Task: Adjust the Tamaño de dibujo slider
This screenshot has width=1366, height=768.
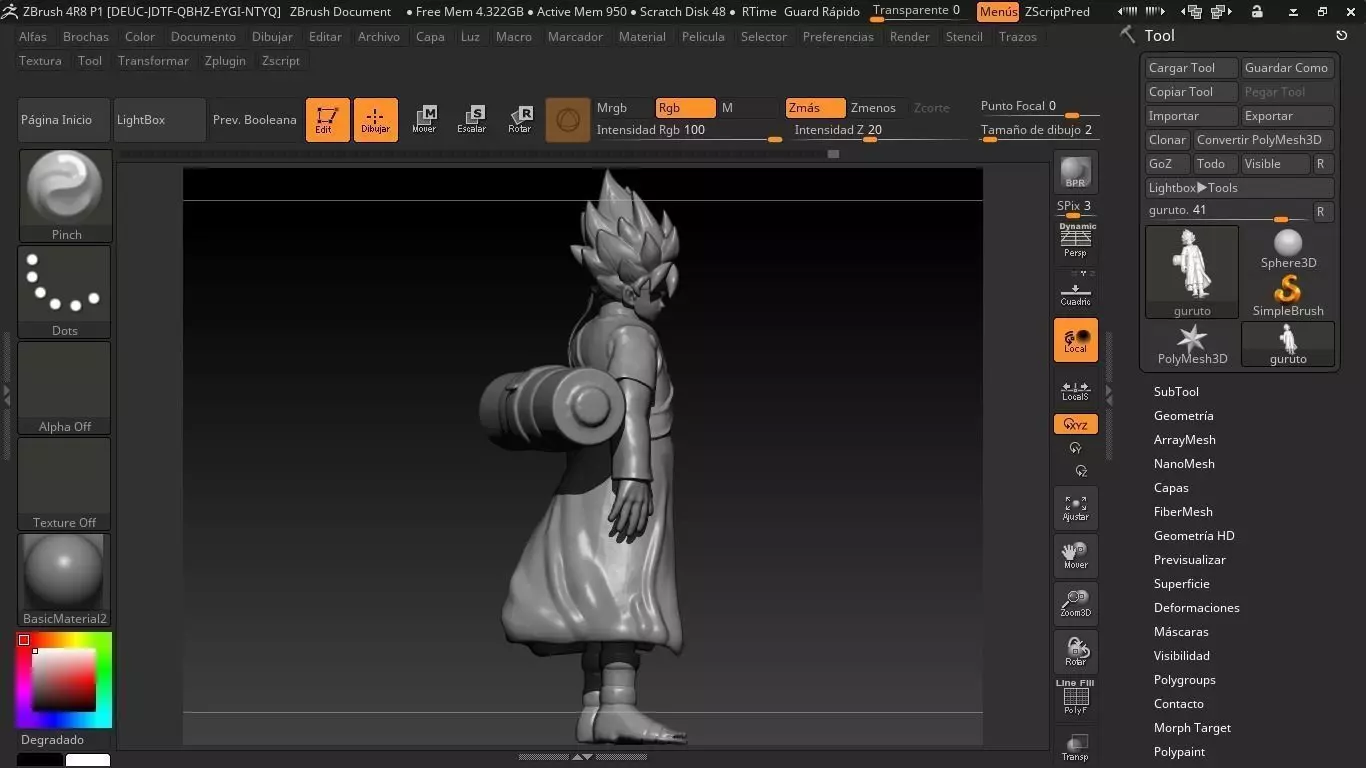Action: (1040, 131)
